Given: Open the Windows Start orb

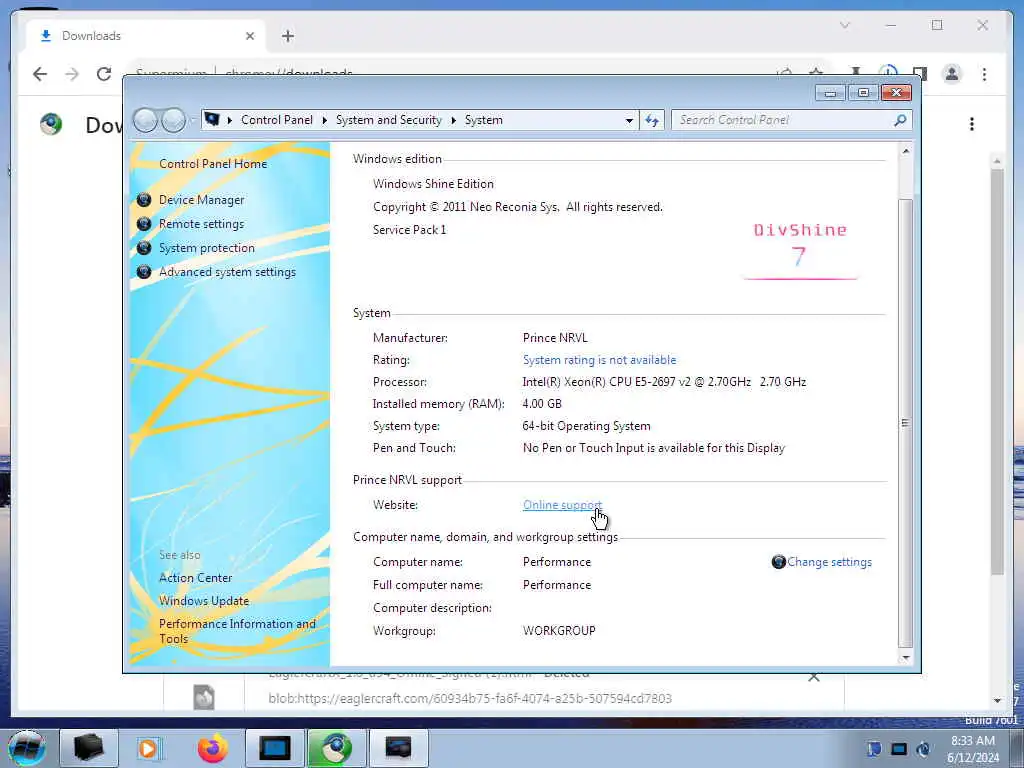Looking at the screenshot, I should coord(27,748).
